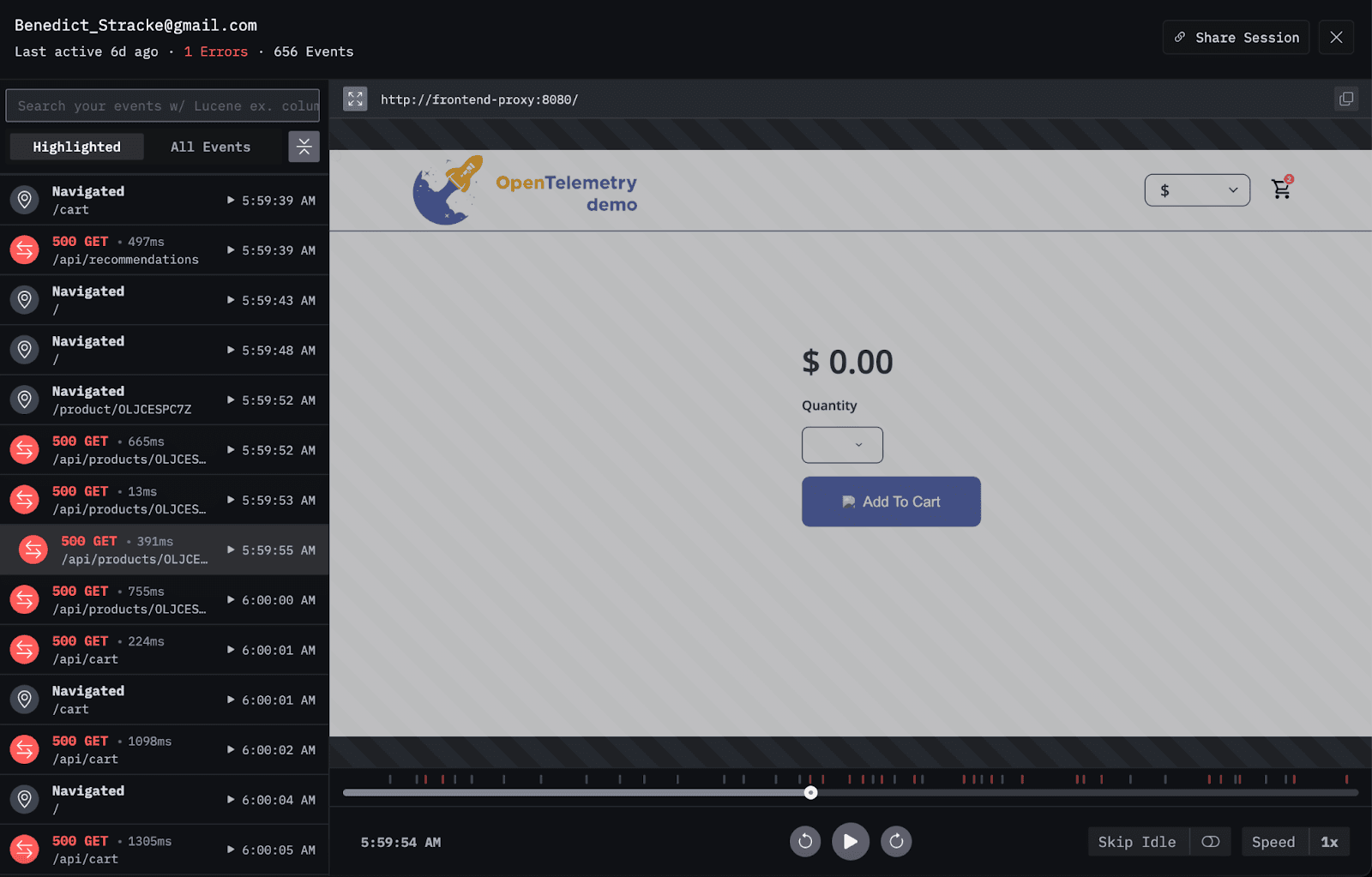Click the copy URL icon
The height and width of the screenshot is (877, 1372).
point(1345,99)
